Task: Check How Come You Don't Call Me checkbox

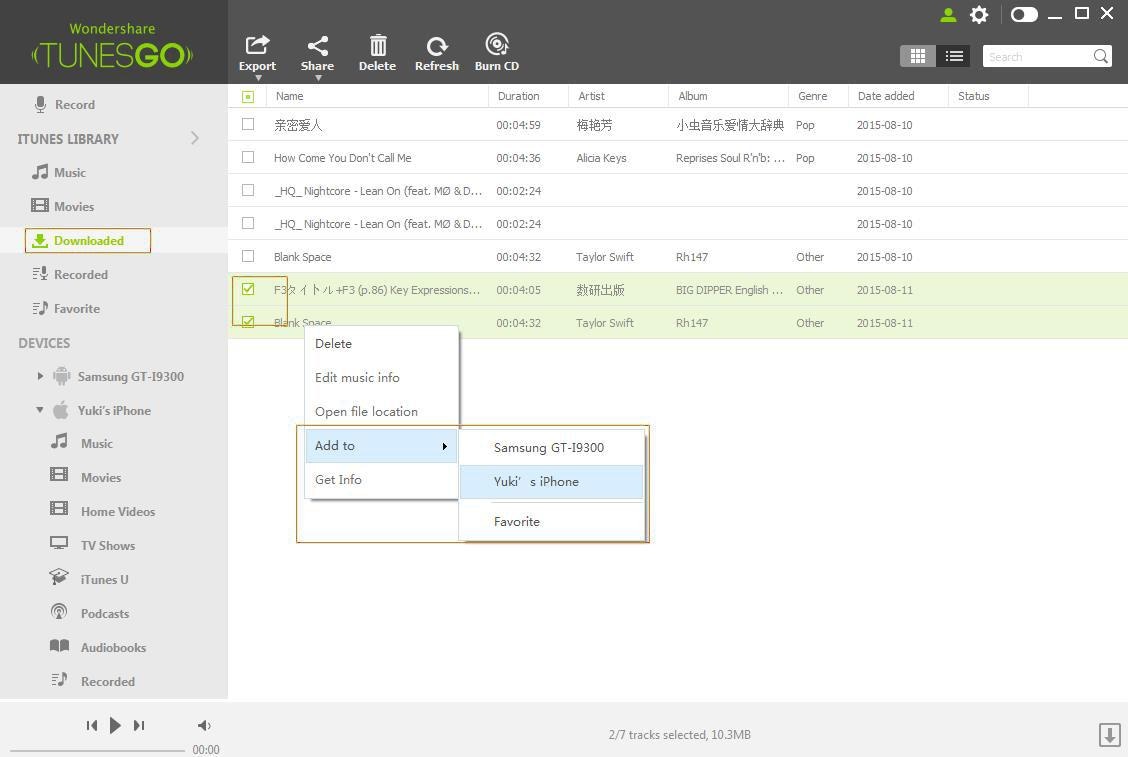Action: click(248, 158)
